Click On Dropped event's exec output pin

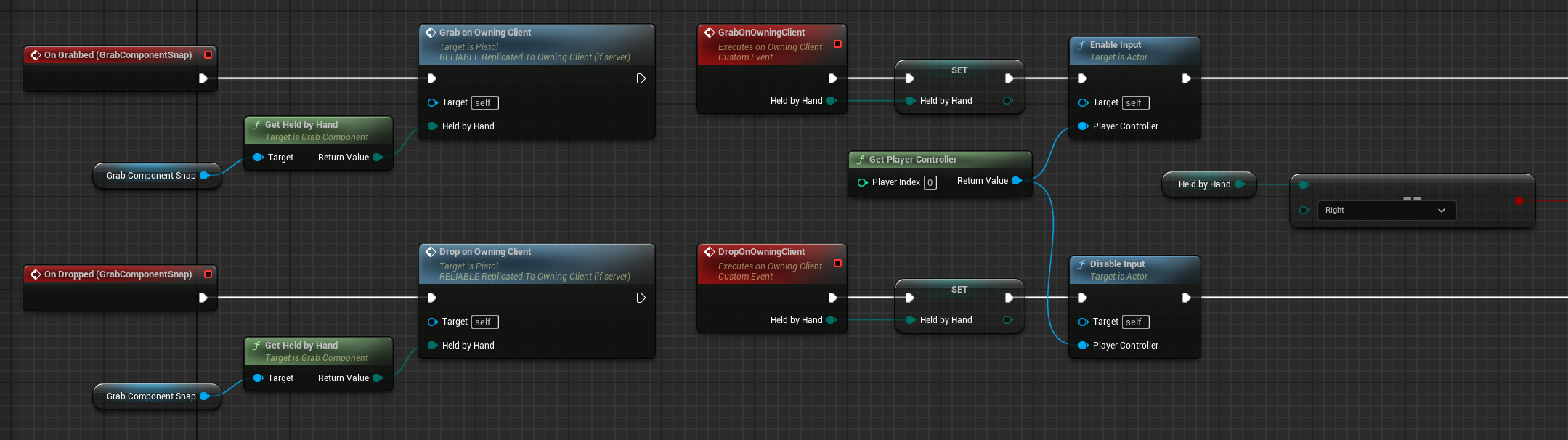(203, 298)
